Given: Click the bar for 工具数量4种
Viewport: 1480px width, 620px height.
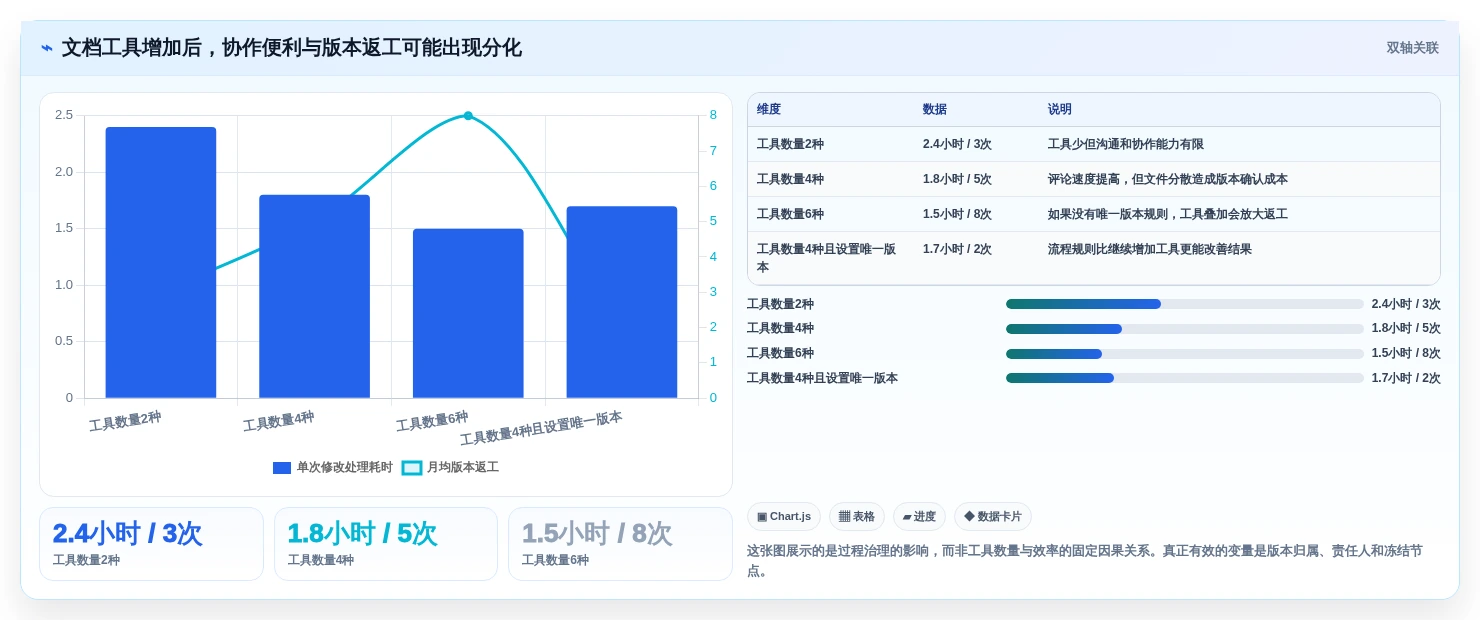Looking at the screenshot, I should tap(314, 296).
